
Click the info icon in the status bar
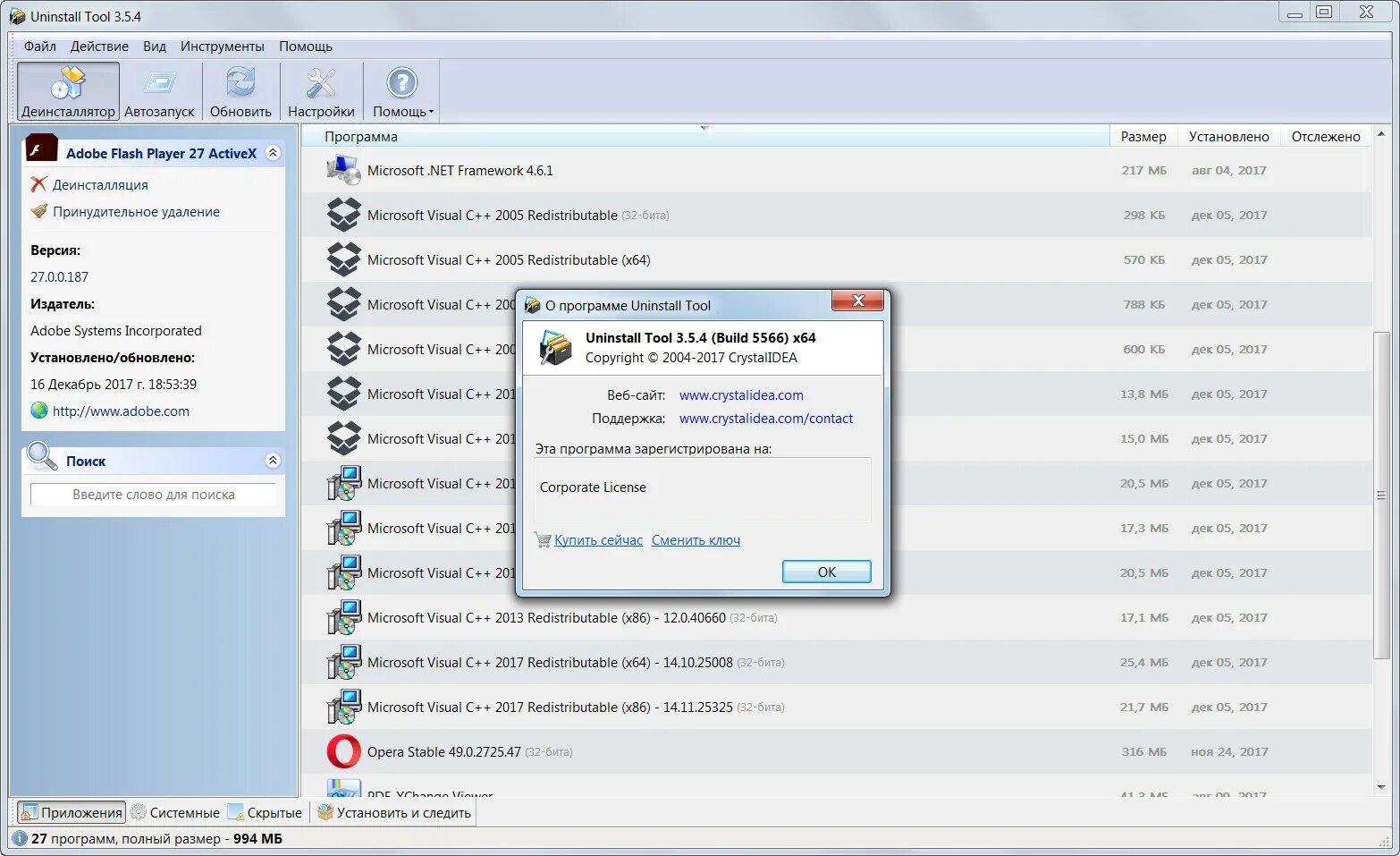pos(20,838)
